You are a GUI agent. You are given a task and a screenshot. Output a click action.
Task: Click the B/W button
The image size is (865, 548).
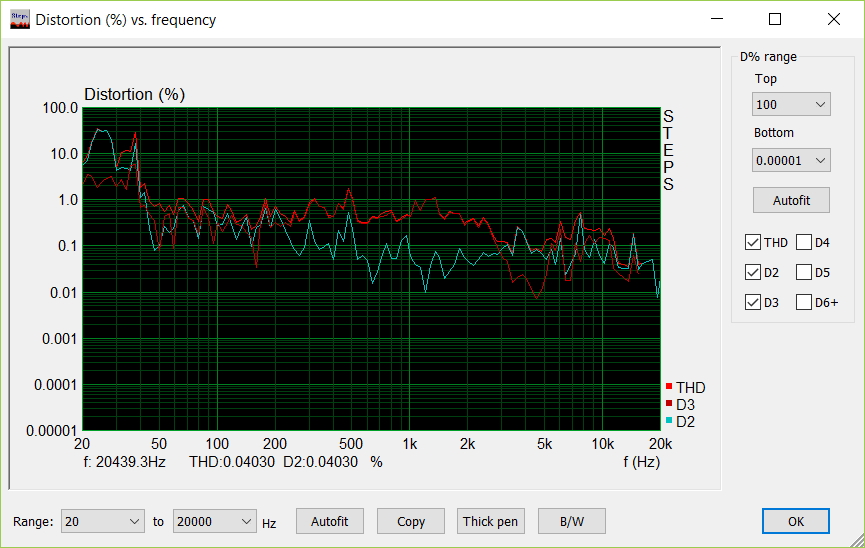click(572, 522)
